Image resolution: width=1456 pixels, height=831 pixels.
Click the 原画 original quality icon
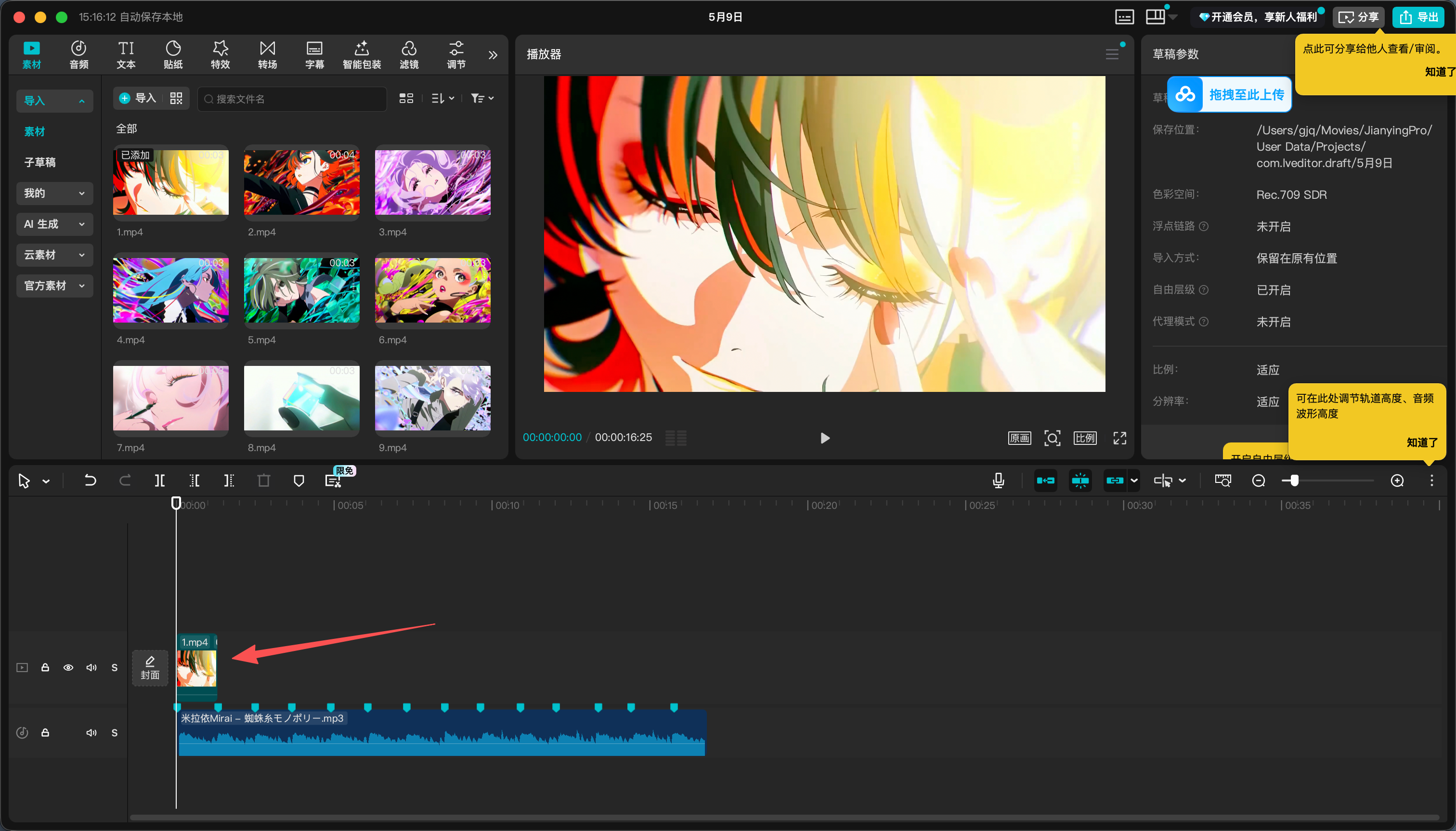(1019, 438)
